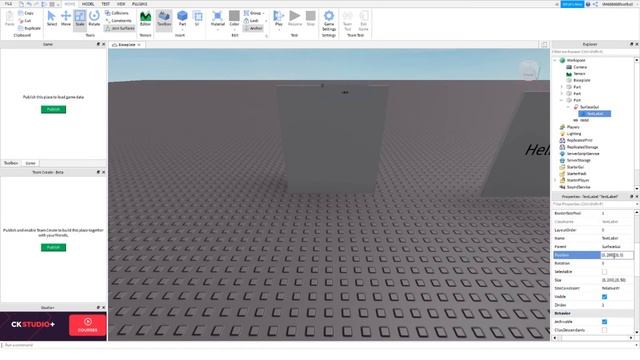Open the Toolbox from the ribbon
The image size is (640, 360).
(x=164, y=18)
